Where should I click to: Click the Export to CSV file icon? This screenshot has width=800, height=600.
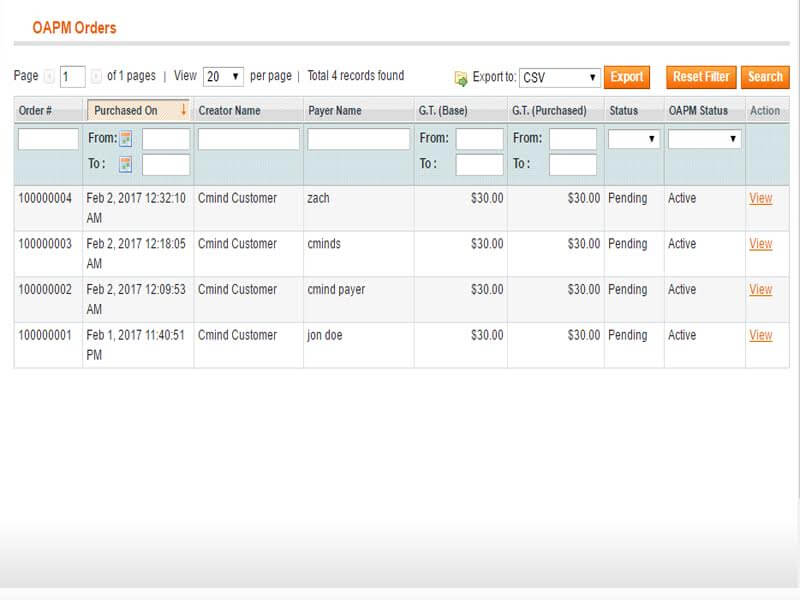[461, 77]
